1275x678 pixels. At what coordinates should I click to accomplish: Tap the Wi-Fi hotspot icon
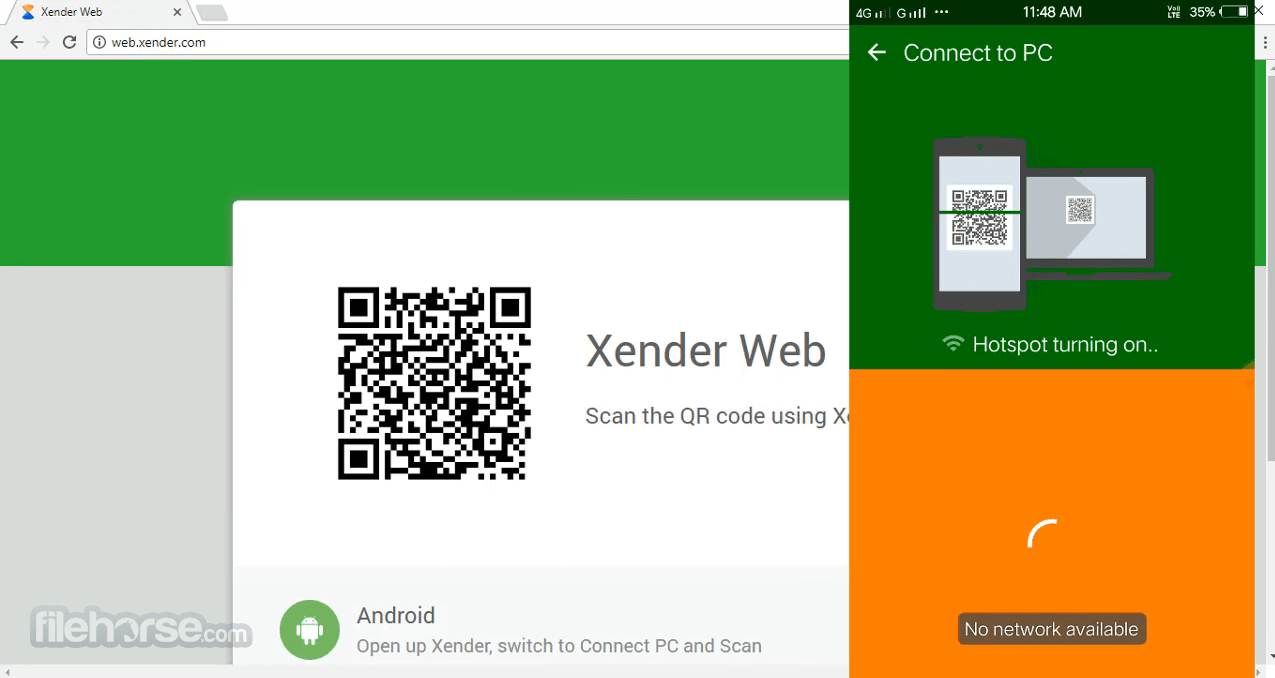953,344
